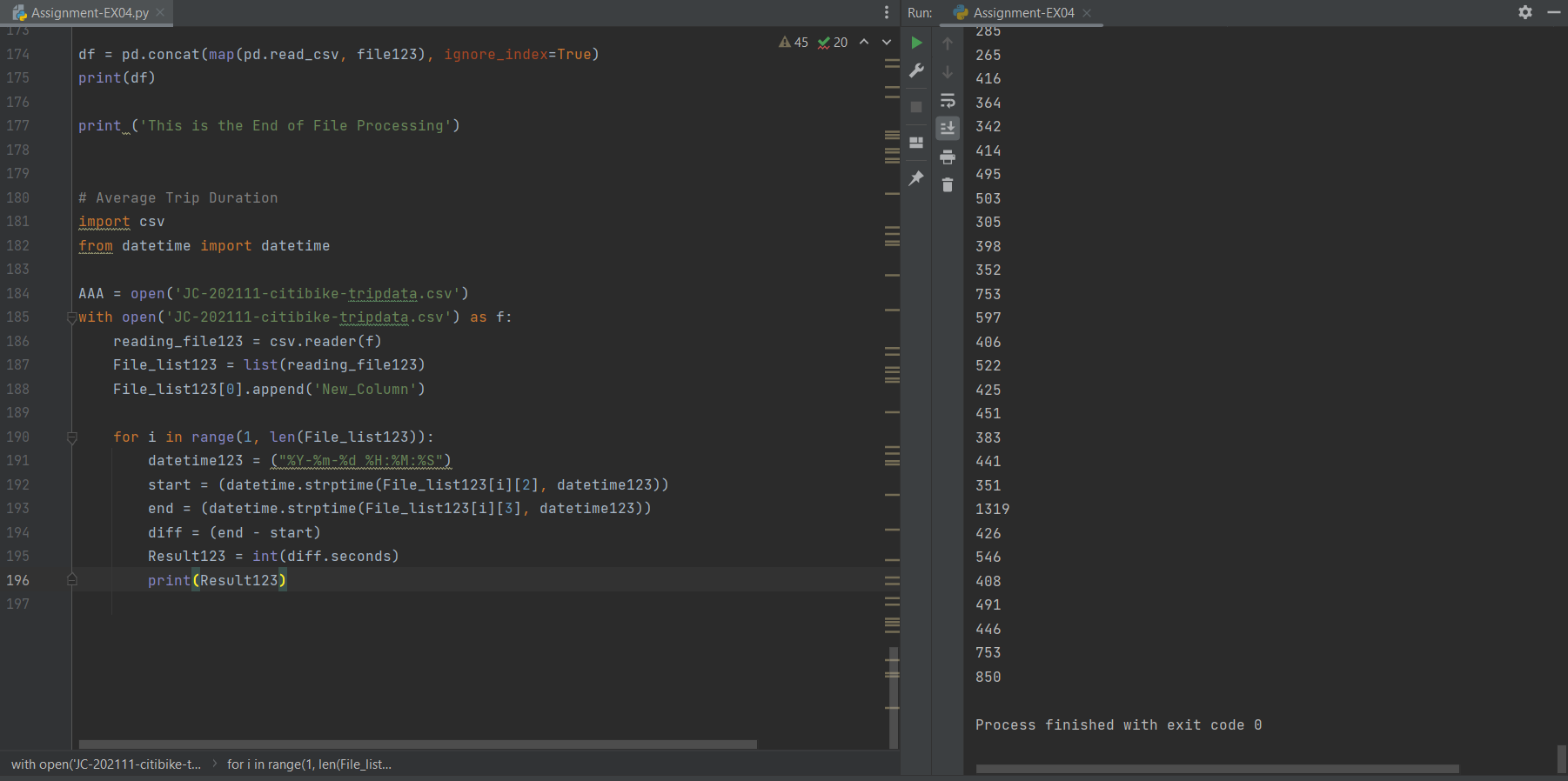Click gutter line number 196
The image size is (1568, 781).
click(x=17, y=581)
